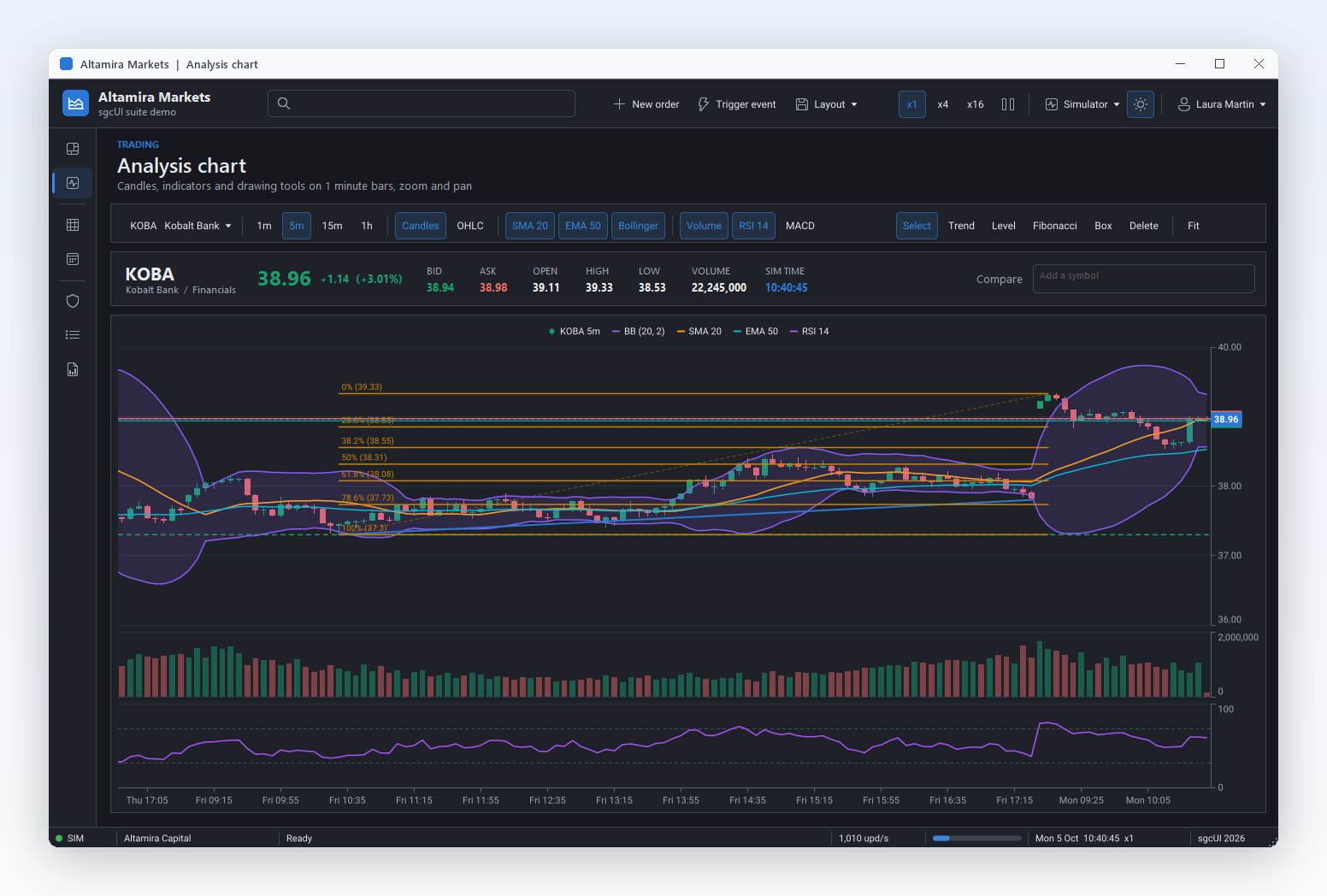
Task: Toggle the SMA 20 indicator
Action: [530, 226]
